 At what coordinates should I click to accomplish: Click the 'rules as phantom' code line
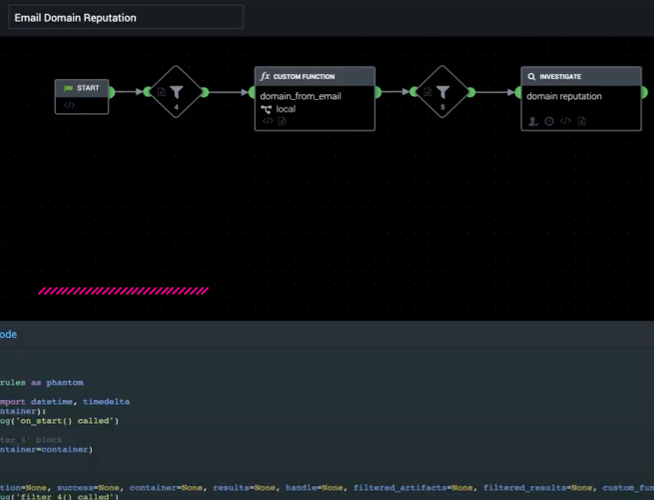pos(41,383)
